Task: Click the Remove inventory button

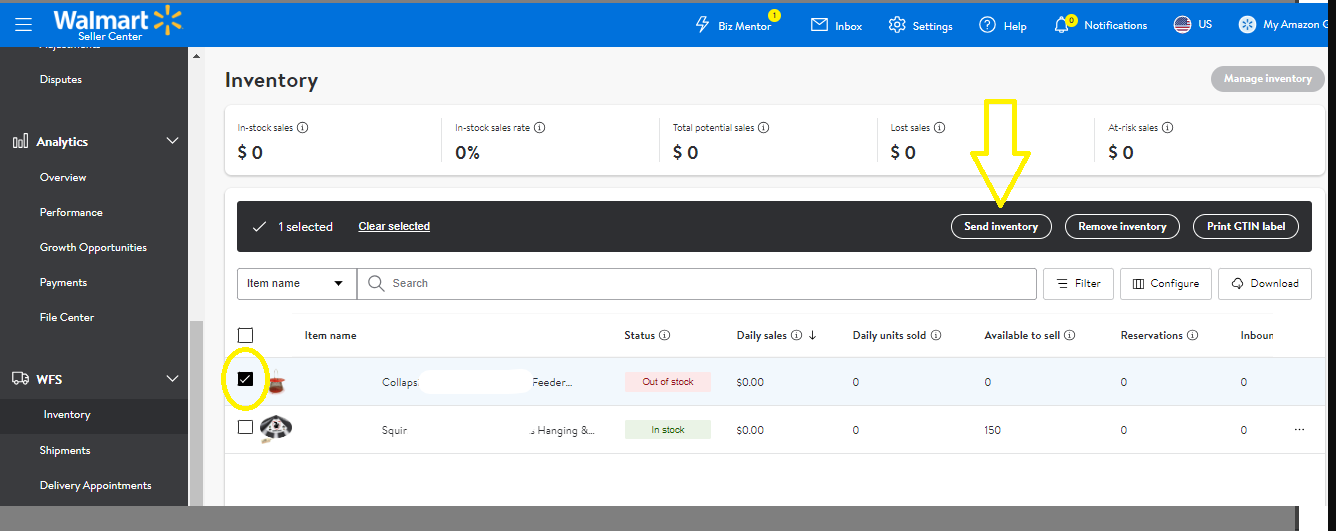Action: click(x=1122, y=227)
